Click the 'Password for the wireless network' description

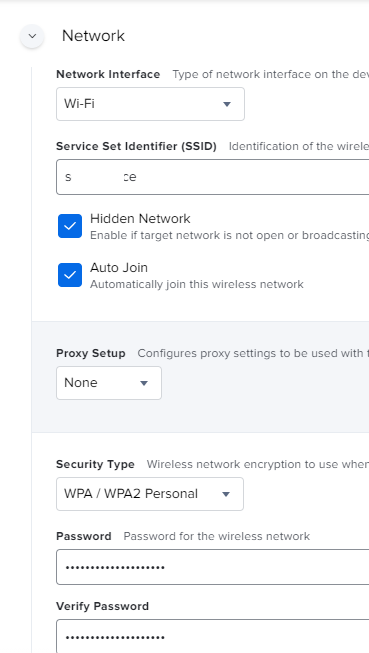[217, 536]
